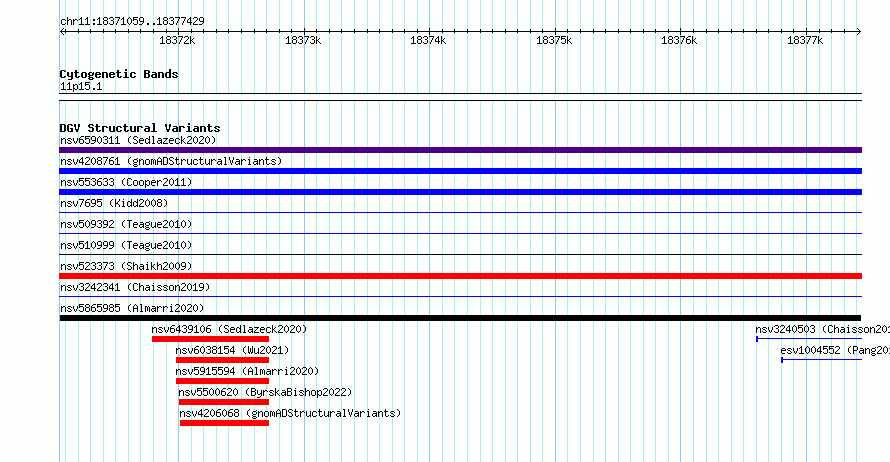The image size is (890, 462).
Task: Open the nsv553633 (Cooper2011) label
Action: (x=126, y=182)
